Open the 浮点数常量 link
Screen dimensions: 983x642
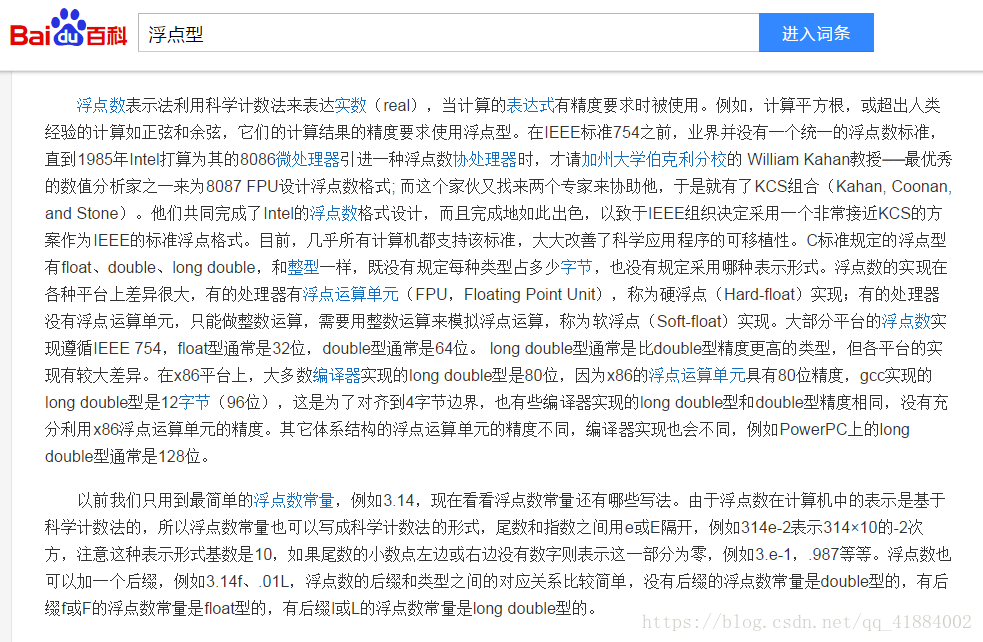coord(293,500)
